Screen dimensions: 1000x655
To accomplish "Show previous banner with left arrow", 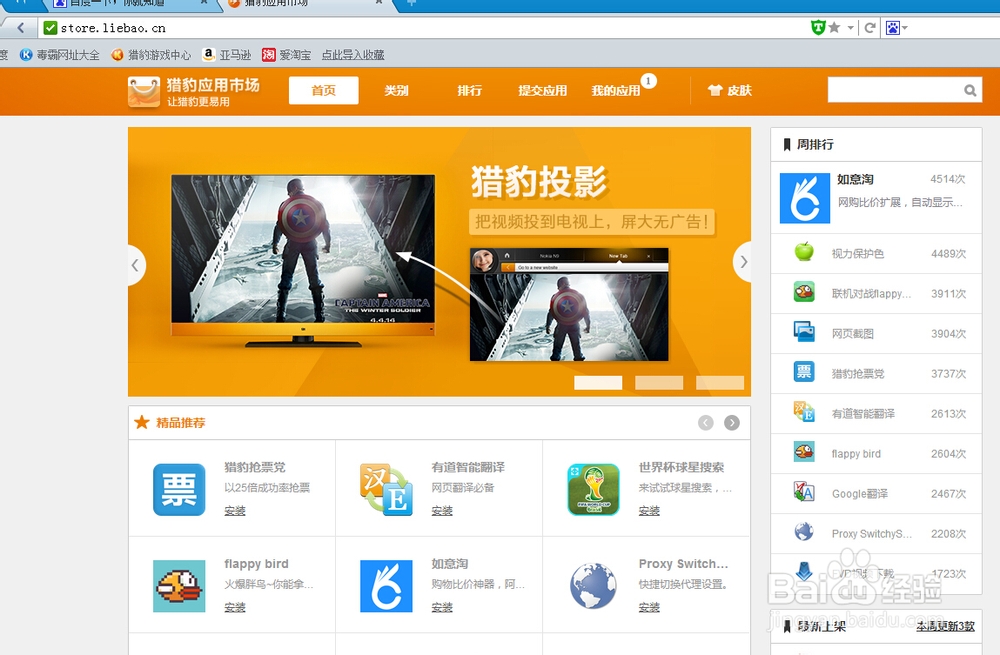I will click(135, 265).
